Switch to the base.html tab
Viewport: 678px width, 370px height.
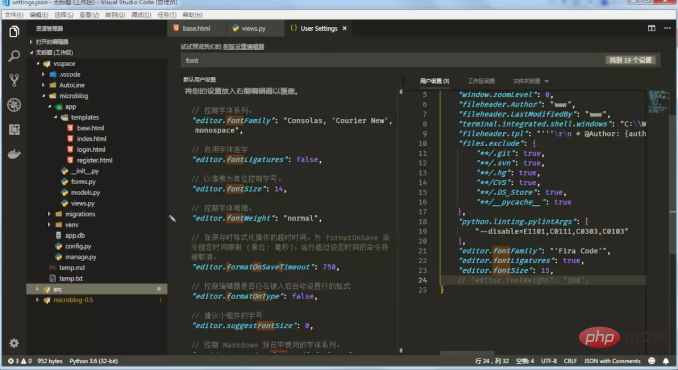click(x=196, y=29)
